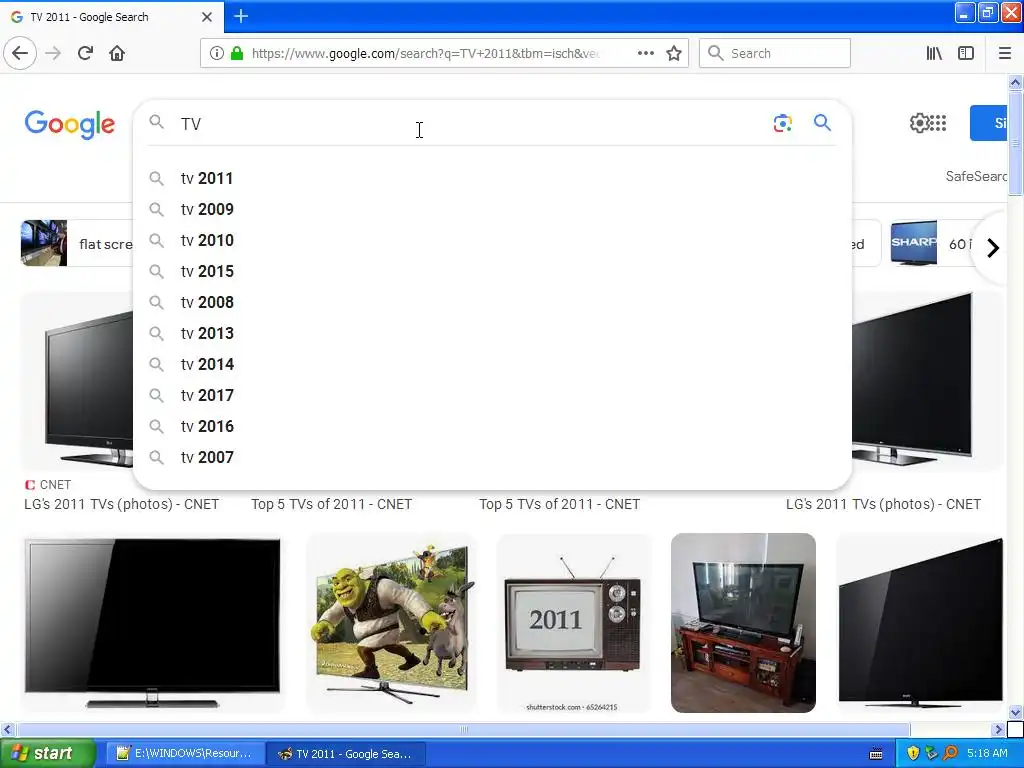Open the Shrek 3D TV image
1024x768 pixels.
point(391,623)
